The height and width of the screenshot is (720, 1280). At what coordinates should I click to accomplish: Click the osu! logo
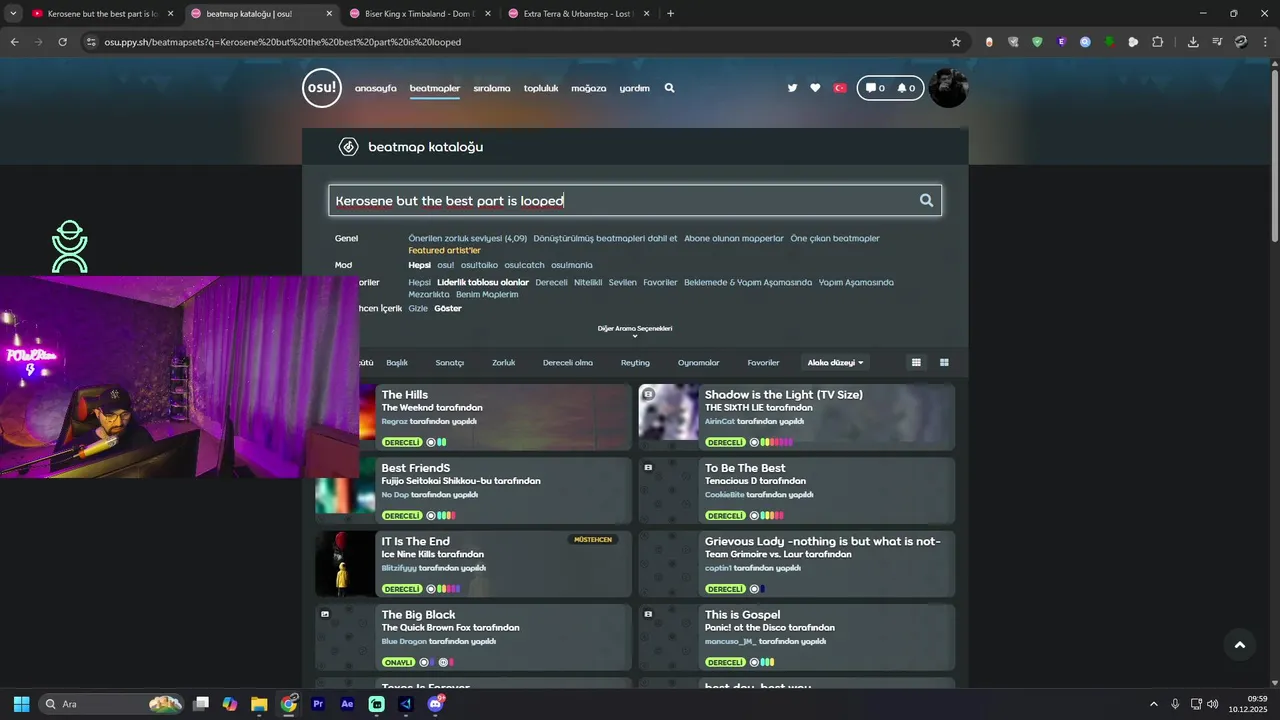point(322,88)
